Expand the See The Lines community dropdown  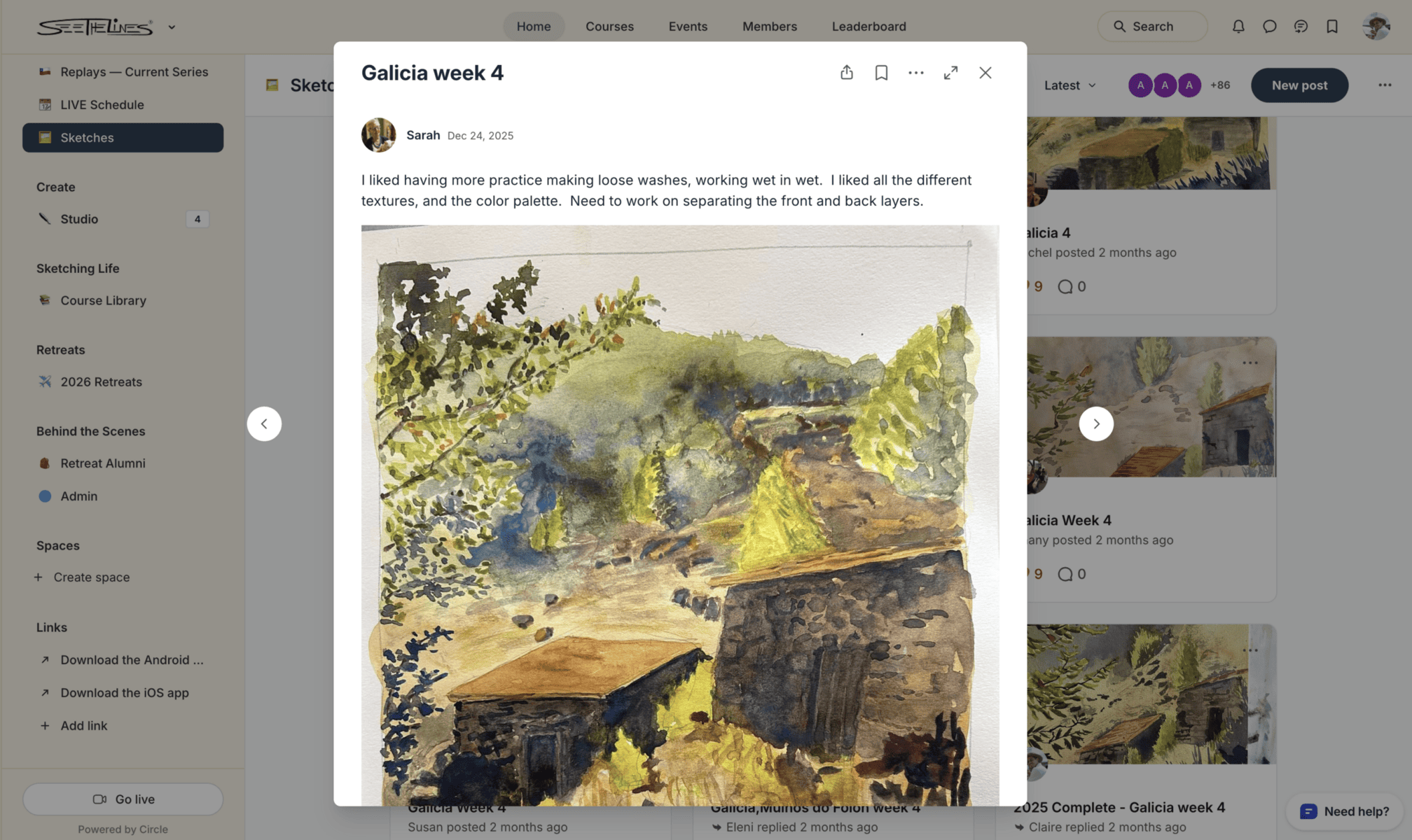(172, 27)
